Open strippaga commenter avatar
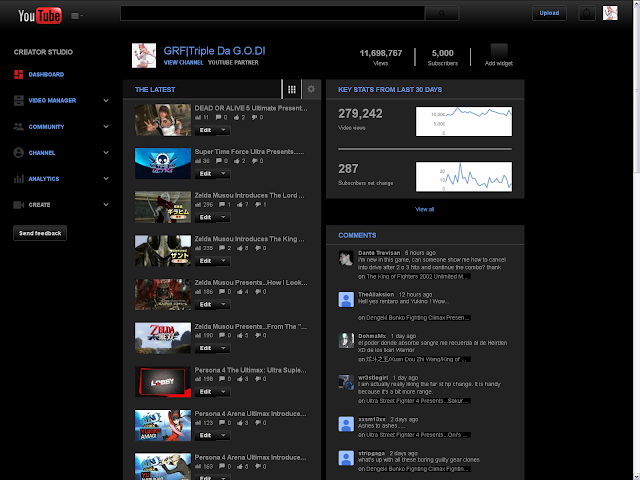 (x=346, y=458)
